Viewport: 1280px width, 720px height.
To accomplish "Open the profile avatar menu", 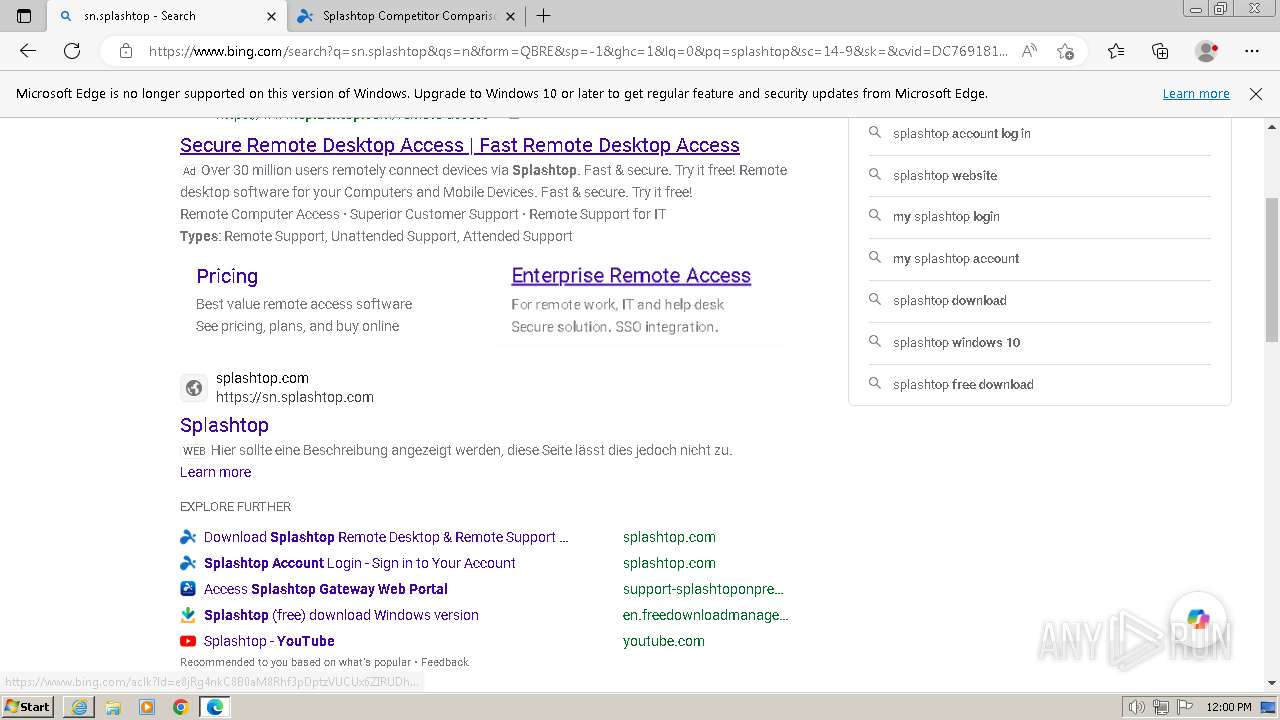I will 1207,51.
